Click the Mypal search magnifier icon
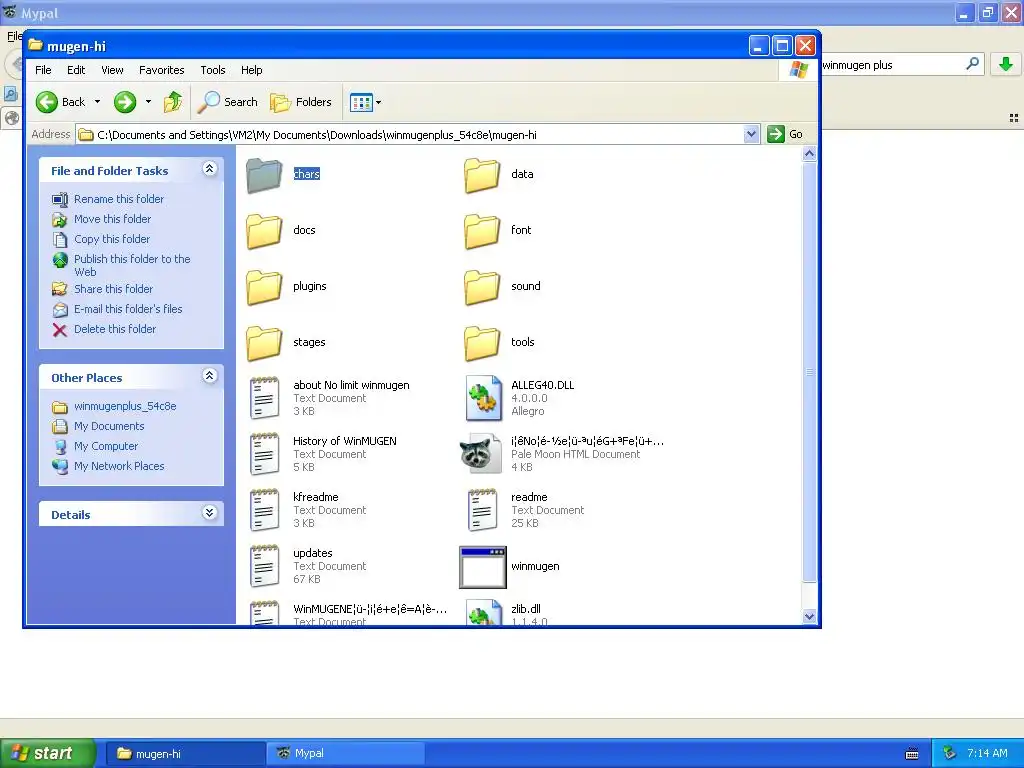 pos(972,64)
